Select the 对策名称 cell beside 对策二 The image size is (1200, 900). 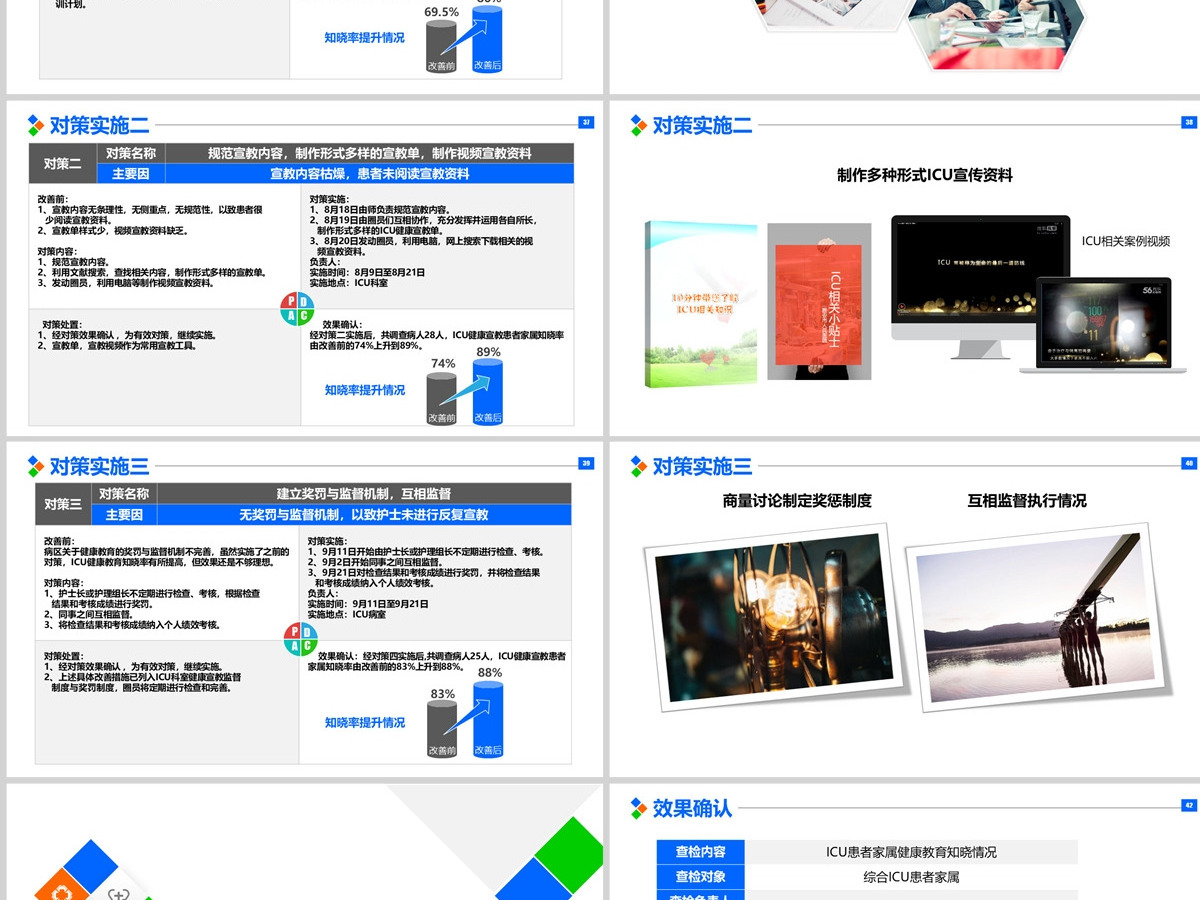[131, 153]
